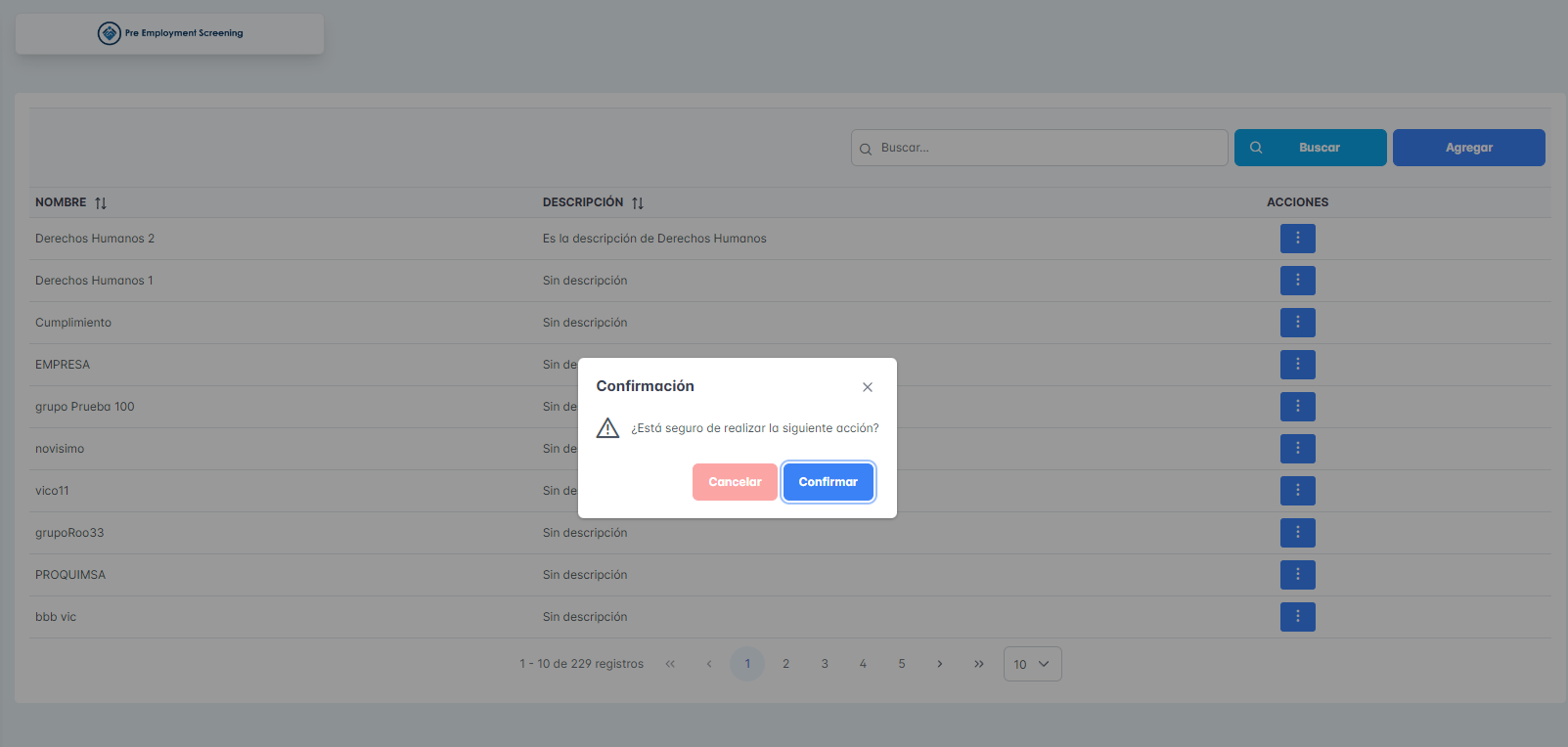Image resolution: width=1568 pixels, height=747 pixels.
Task: Expand the rows-per-page dropdown showing 10
Action: pos(1032,664)
